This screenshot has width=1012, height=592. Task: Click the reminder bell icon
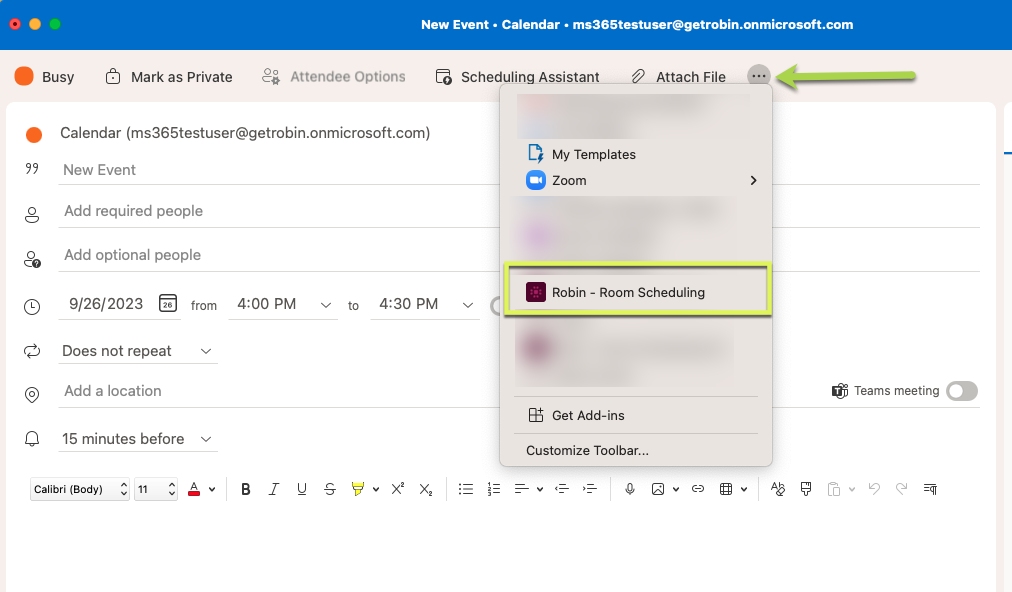tap(32, 440)
